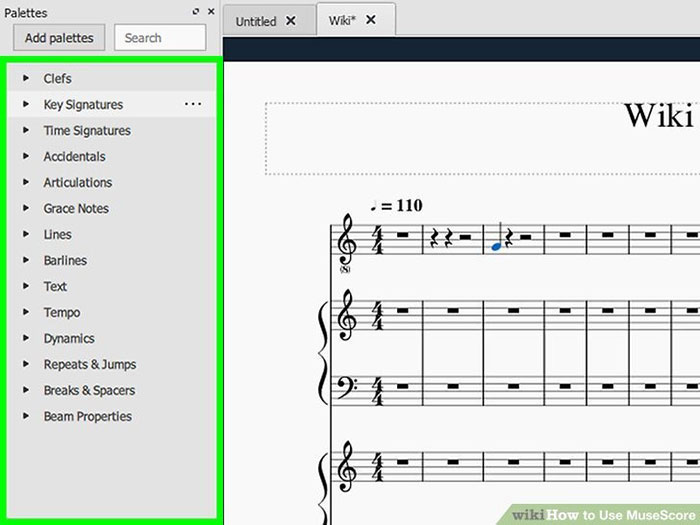Expand the Time Signatures palette arrow
Image resolution: width=700 pixels, height=525 pixels.
pos(25,130)
